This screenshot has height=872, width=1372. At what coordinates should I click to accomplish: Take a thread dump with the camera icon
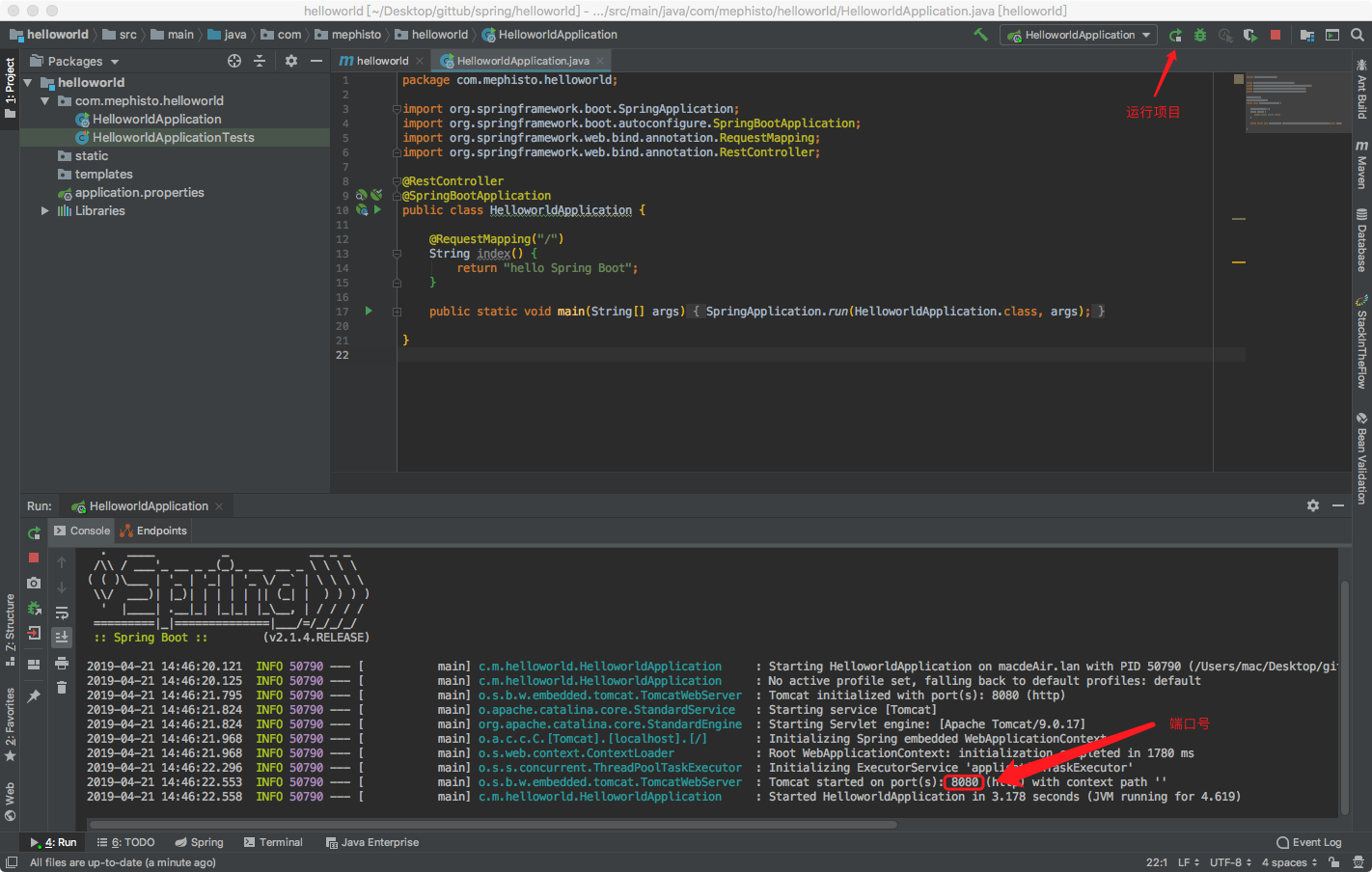34,583
